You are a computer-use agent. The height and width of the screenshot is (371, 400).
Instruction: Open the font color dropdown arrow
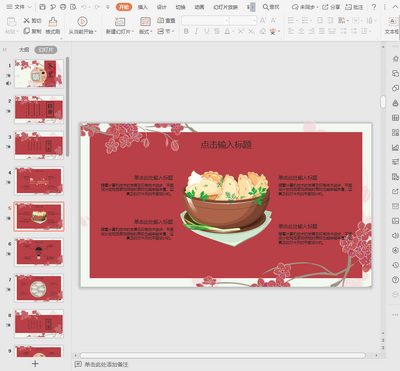click(233, 32)
